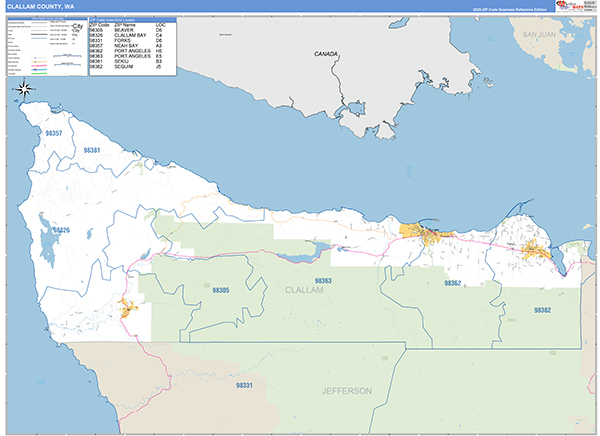Select ZIP label 98305 on the map

(x=220, y=290)
